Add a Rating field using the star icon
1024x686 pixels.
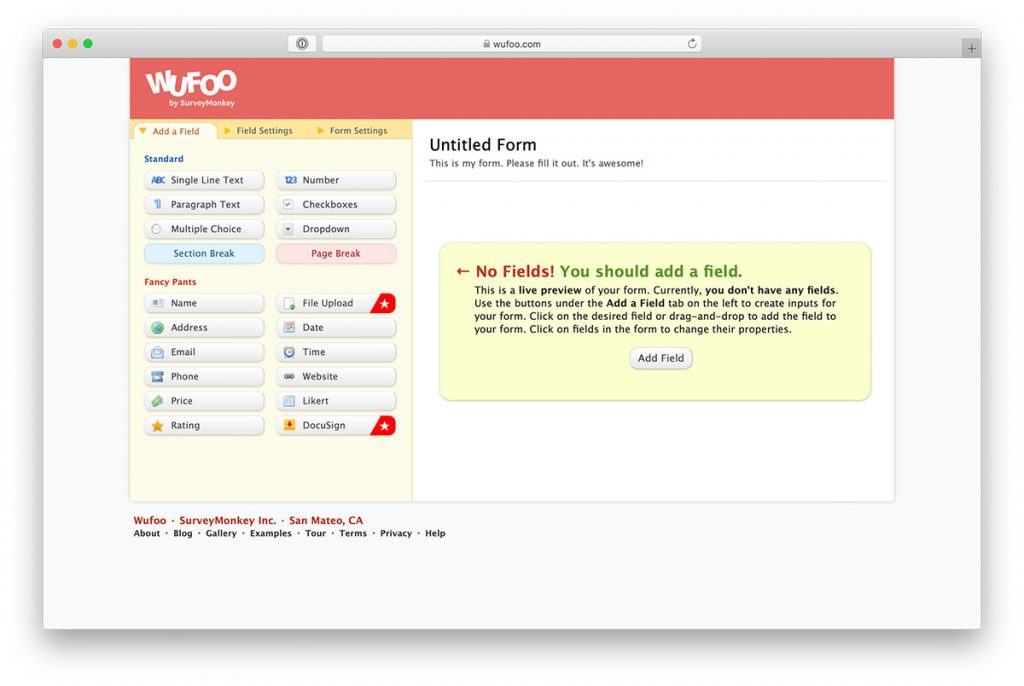point(204,425)
